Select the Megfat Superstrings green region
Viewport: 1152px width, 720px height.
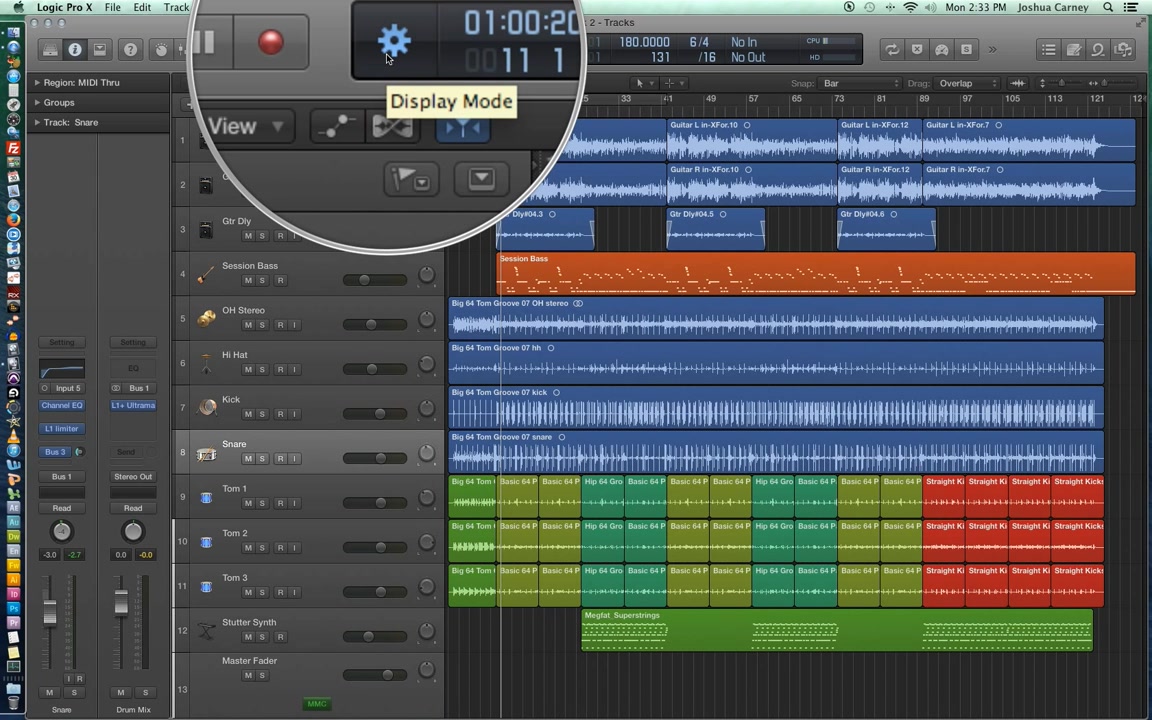pos(837,632)
